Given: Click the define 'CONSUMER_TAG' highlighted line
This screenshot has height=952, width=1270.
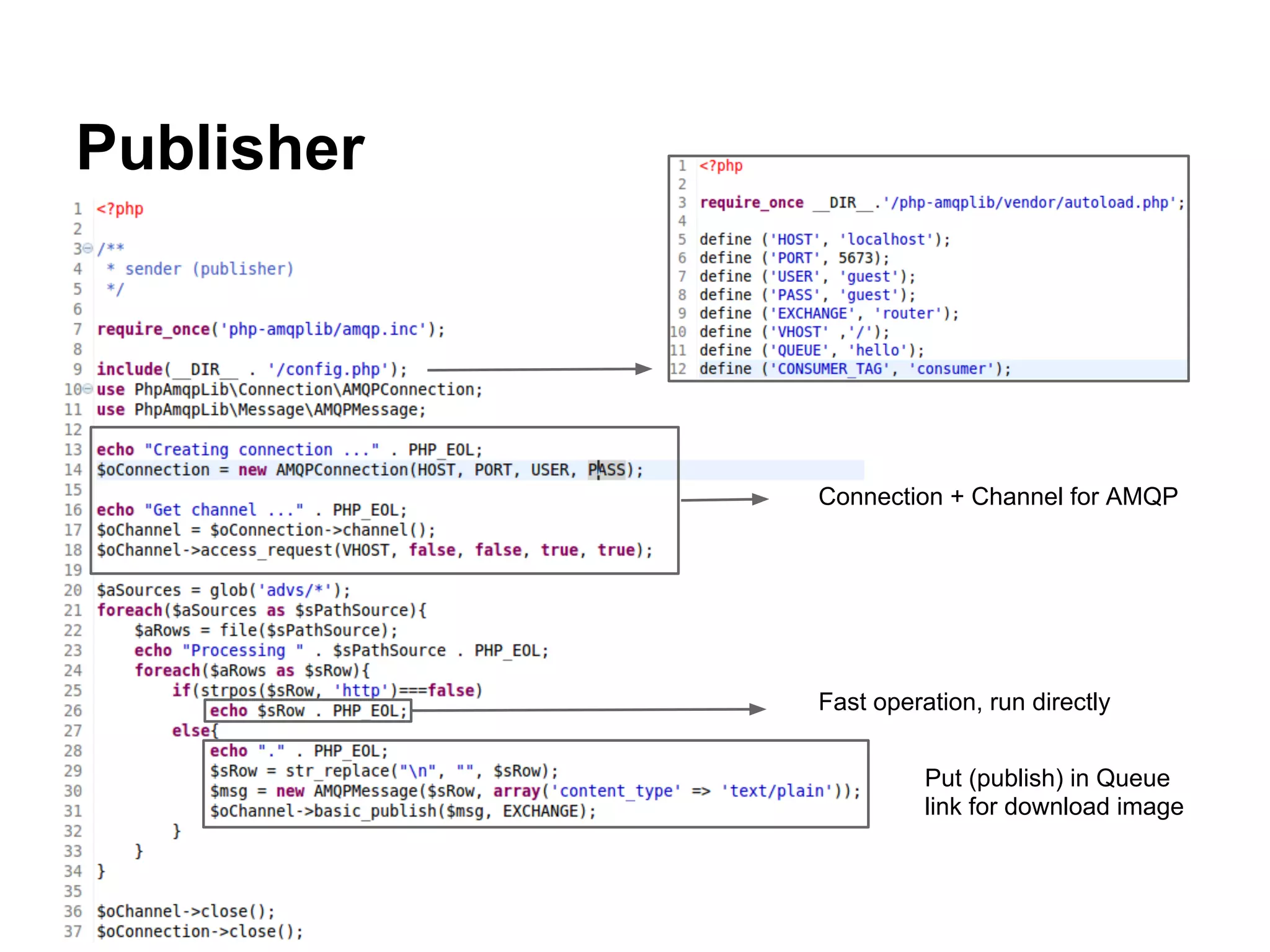Looking at the screenshot, I should point(855,369).
